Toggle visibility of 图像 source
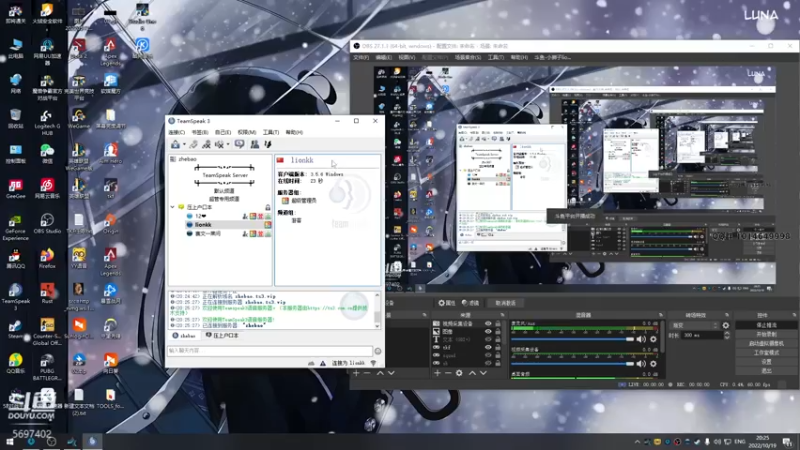 pyautogui.click(x=488, y=332)
